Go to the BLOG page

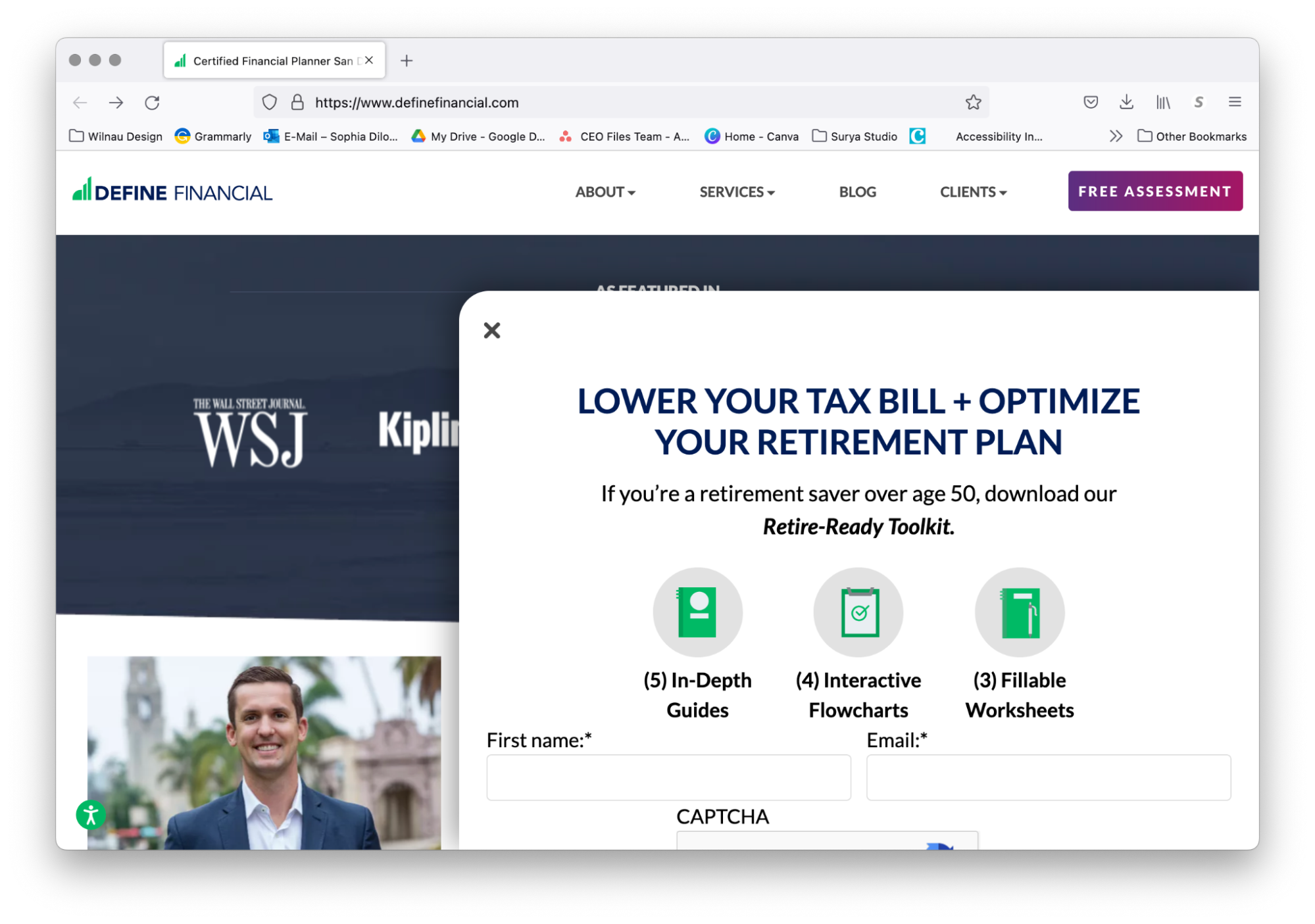pyautogui.click(x=857, y=192)
